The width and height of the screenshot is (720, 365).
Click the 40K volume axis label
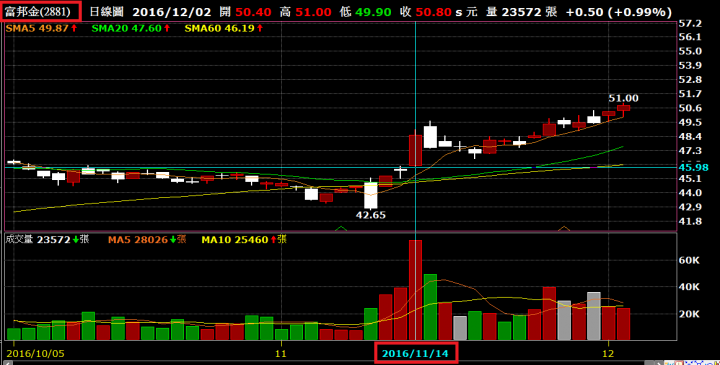pos(689,287)
